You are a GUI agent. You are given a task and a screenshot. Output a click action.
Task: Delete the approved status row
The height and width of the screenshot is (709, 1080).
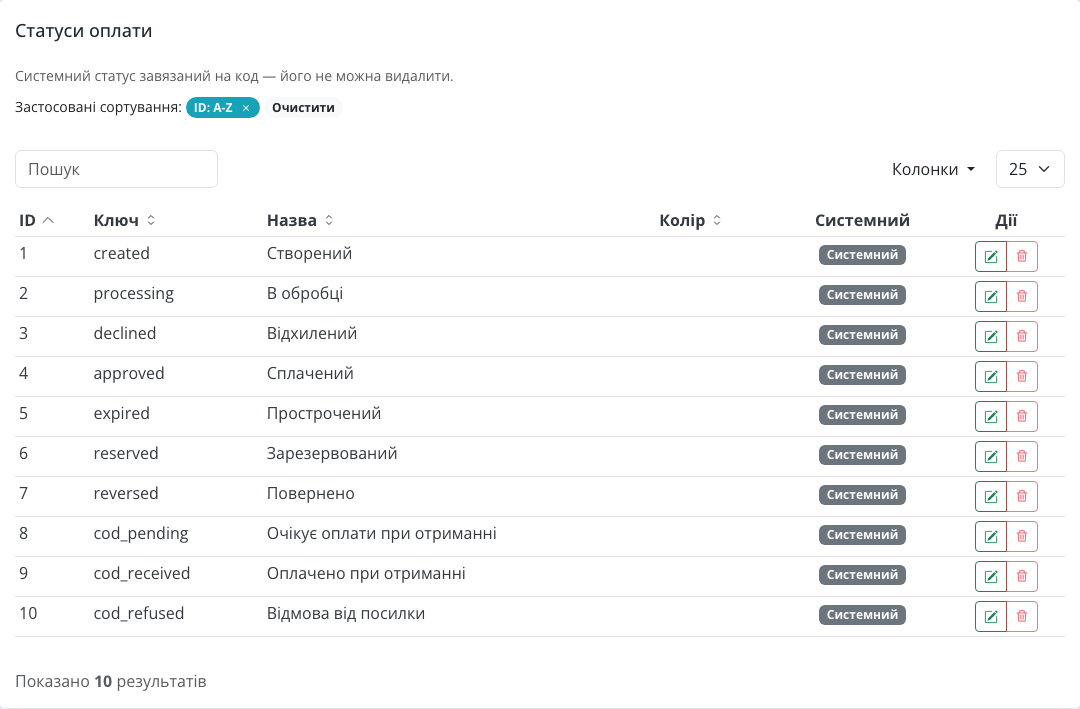[x=1022, y=376]
